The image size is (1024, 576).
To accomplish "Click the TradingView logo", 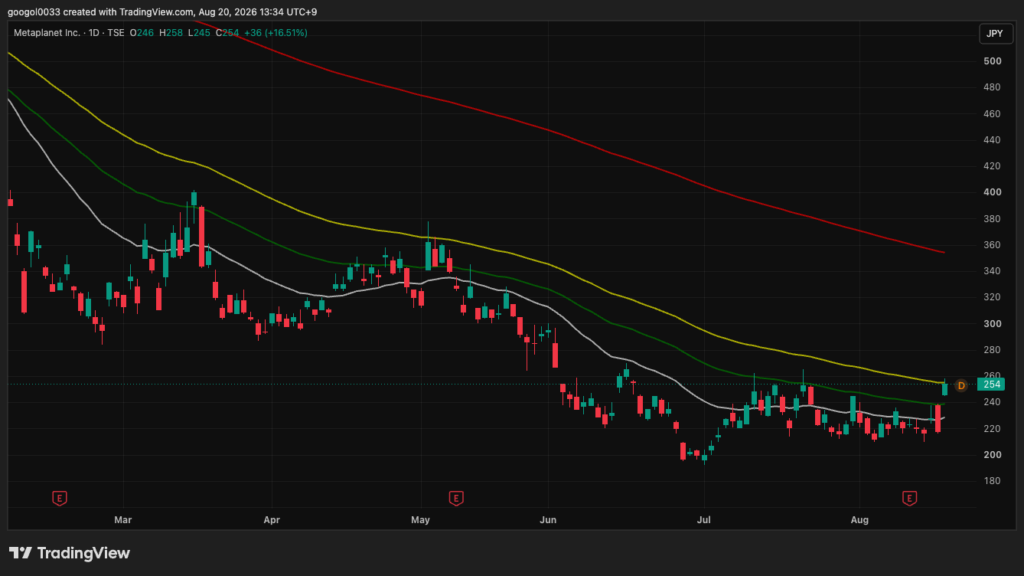I will (x=69, y=553).
